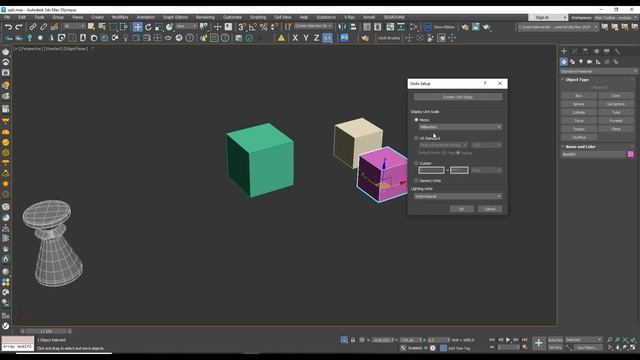
Task: Open the Customize menu
Action: [232, 17]
